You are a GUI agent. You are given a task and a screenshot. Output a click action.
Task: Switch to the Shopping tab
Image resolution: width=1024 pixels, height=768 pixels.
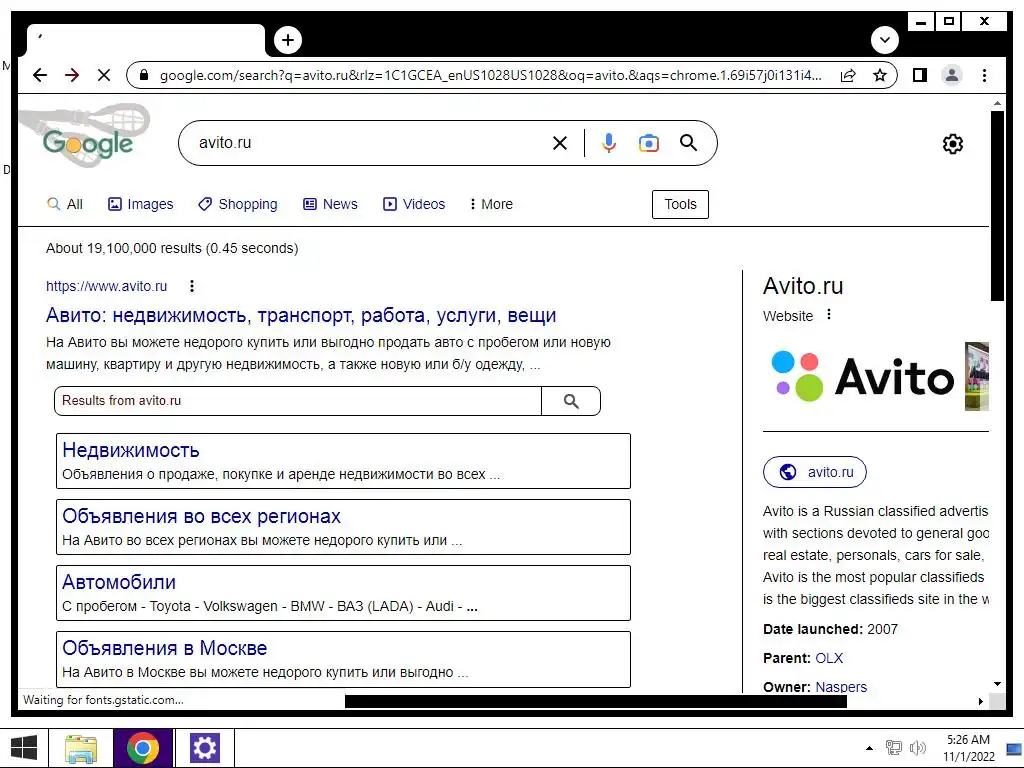click(238, 204)
